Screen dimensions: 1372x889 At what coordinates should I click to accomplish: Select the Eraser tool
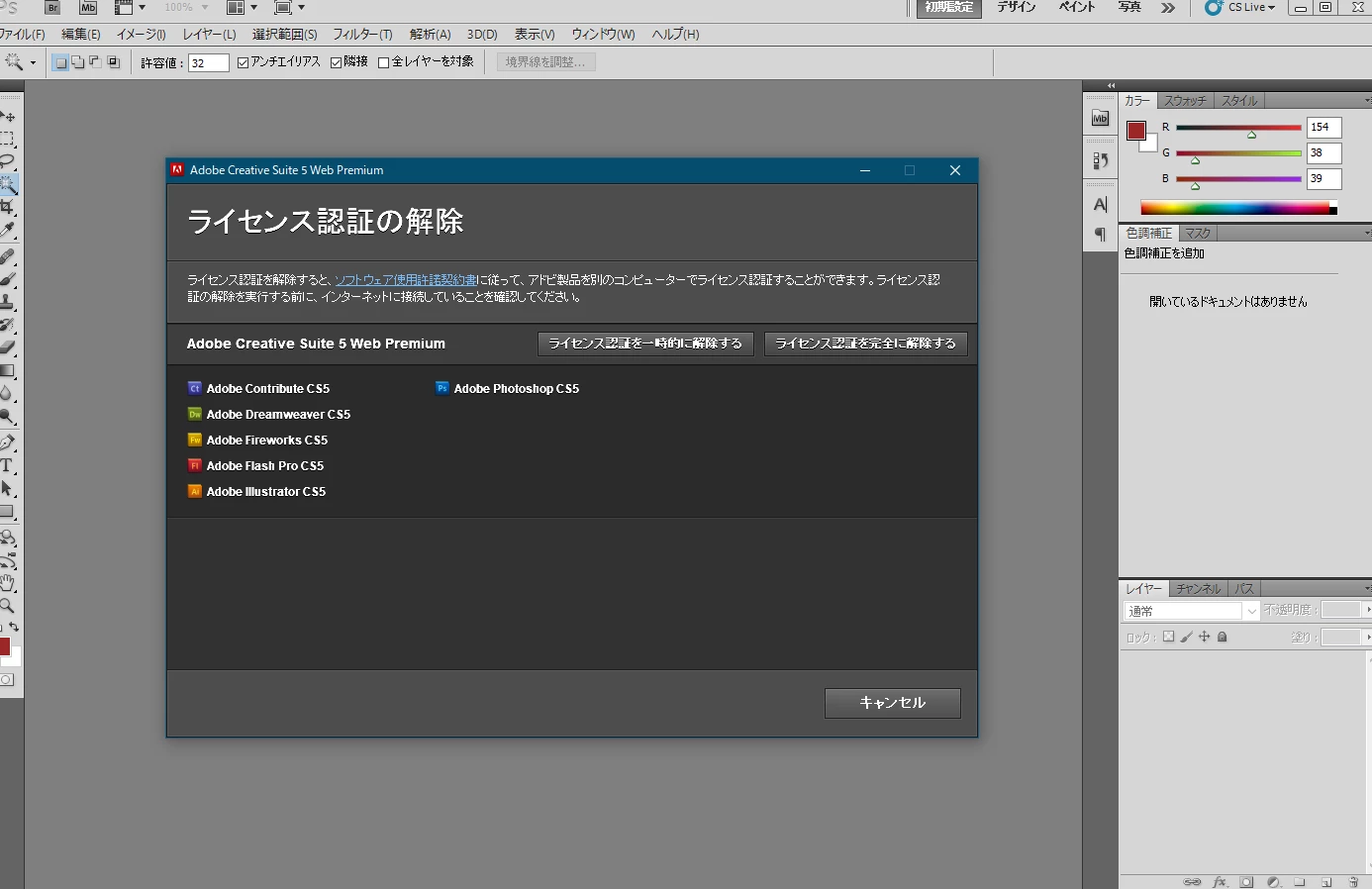click(x=8, y=347)
